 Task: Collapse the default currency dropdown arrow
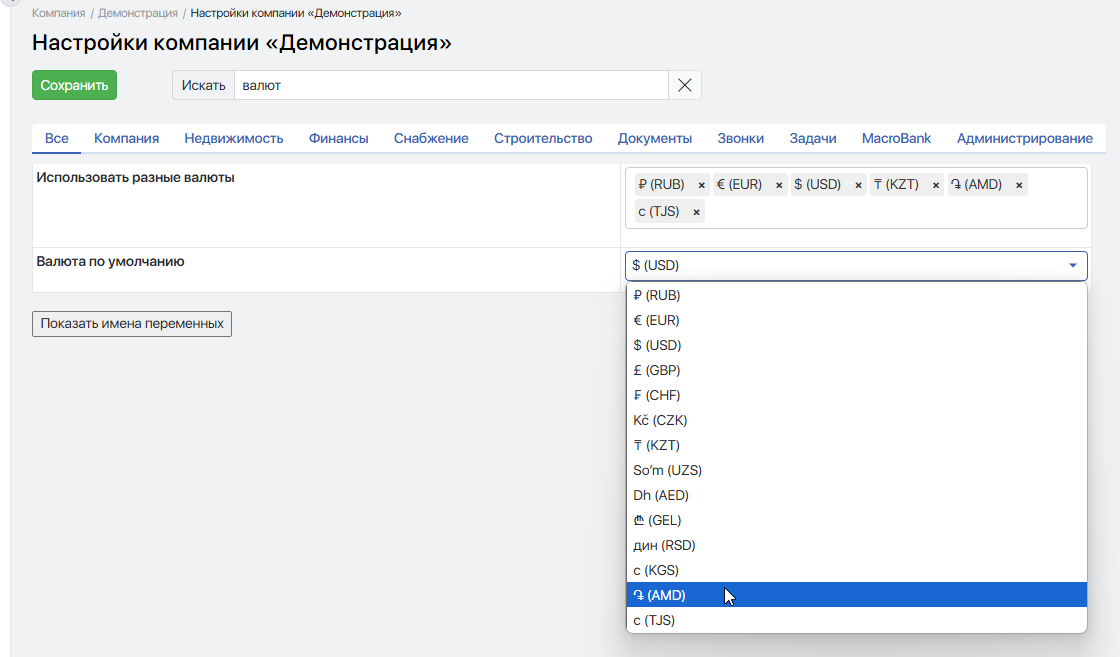click(x=1072, y=266)
